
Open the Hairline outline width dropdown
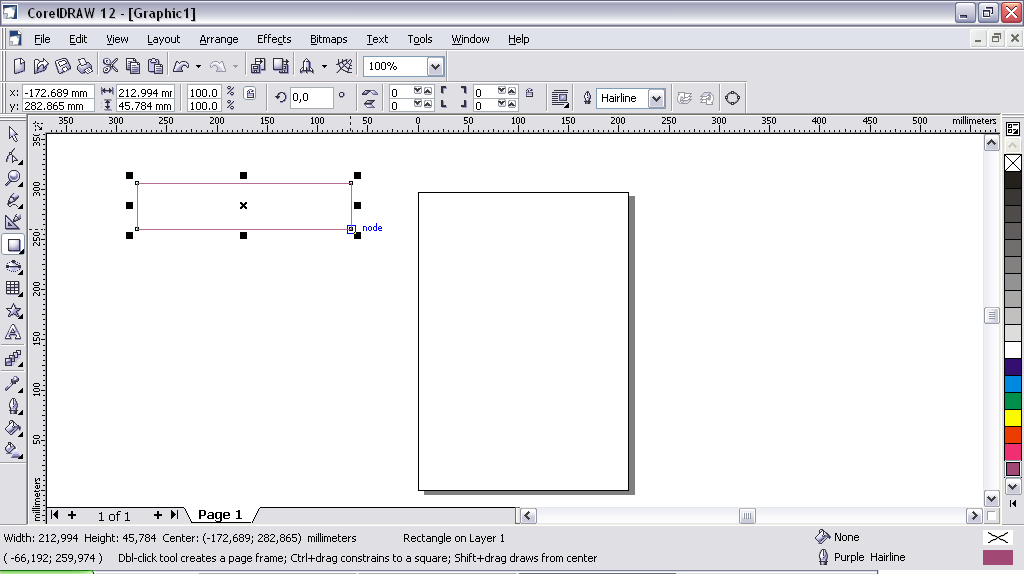tap(656, 99)
